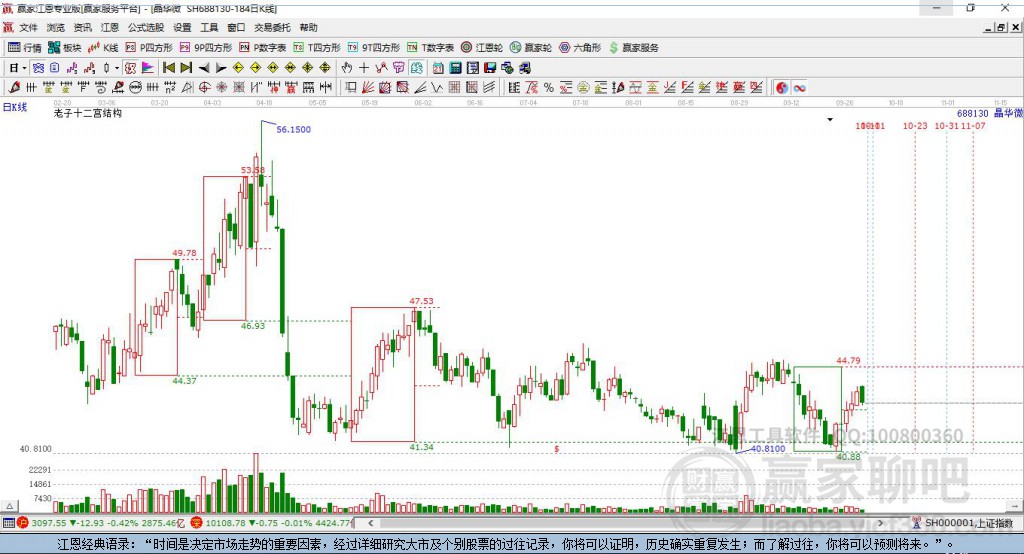Jump to last bar with skip-to-end icon
This screenshot has height=554, width=1024.
tap(186, 68)
